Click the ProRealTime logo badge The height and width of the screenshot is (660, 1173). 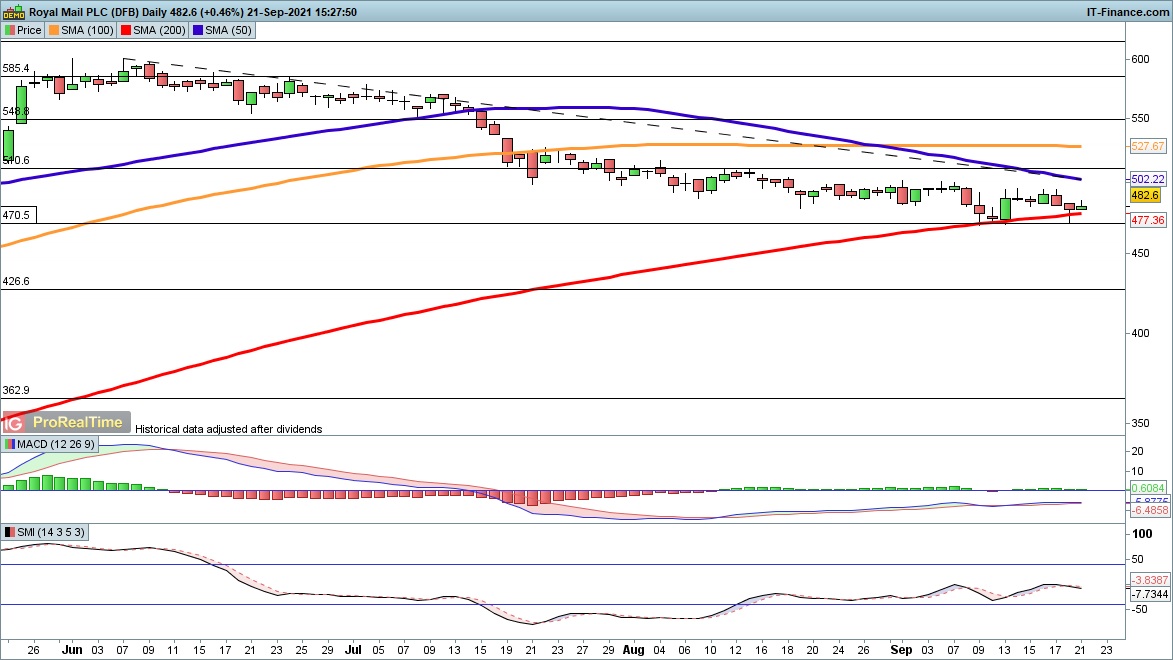[x=66, y=422]
